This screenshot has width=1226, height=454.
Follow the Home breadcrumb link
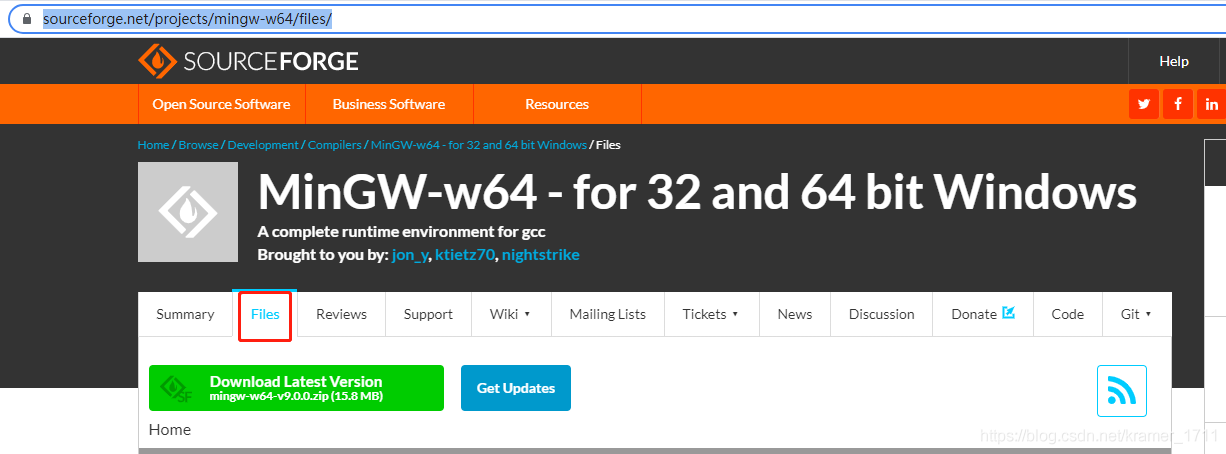153,145
